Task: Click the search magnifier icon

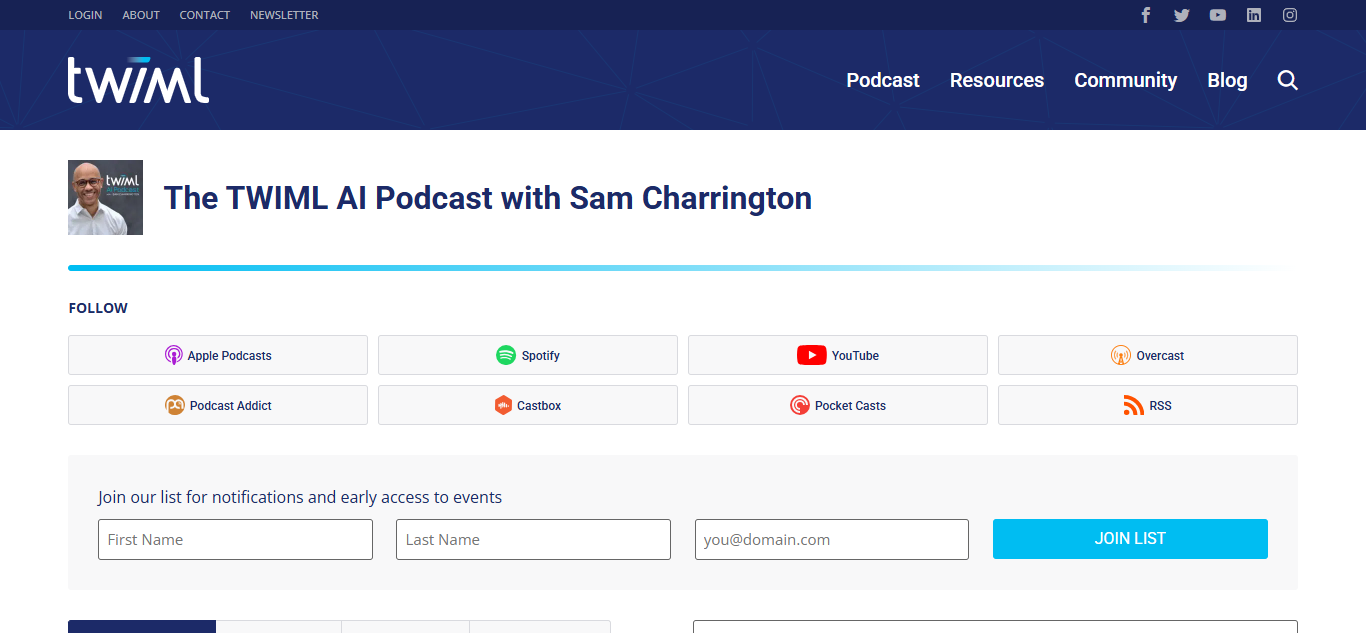Action: 1288,81
